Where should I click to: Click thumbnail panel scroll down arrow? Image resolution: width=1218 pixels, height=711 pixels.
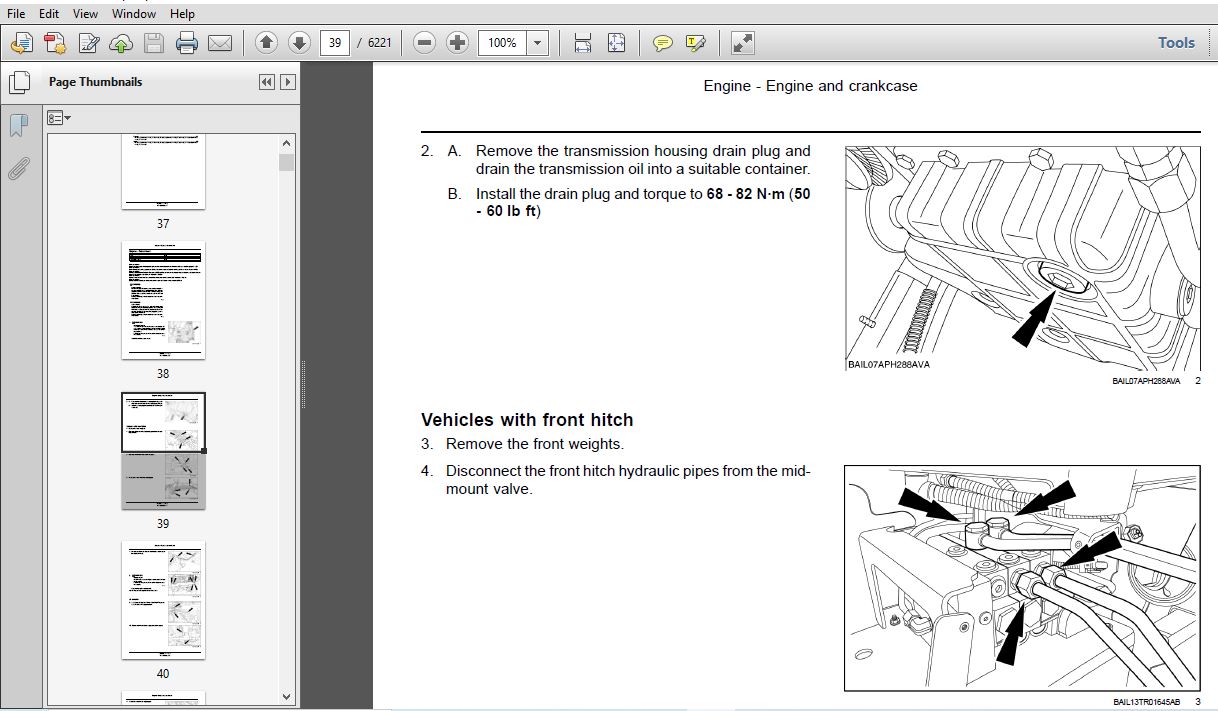[x=287, y=696]
